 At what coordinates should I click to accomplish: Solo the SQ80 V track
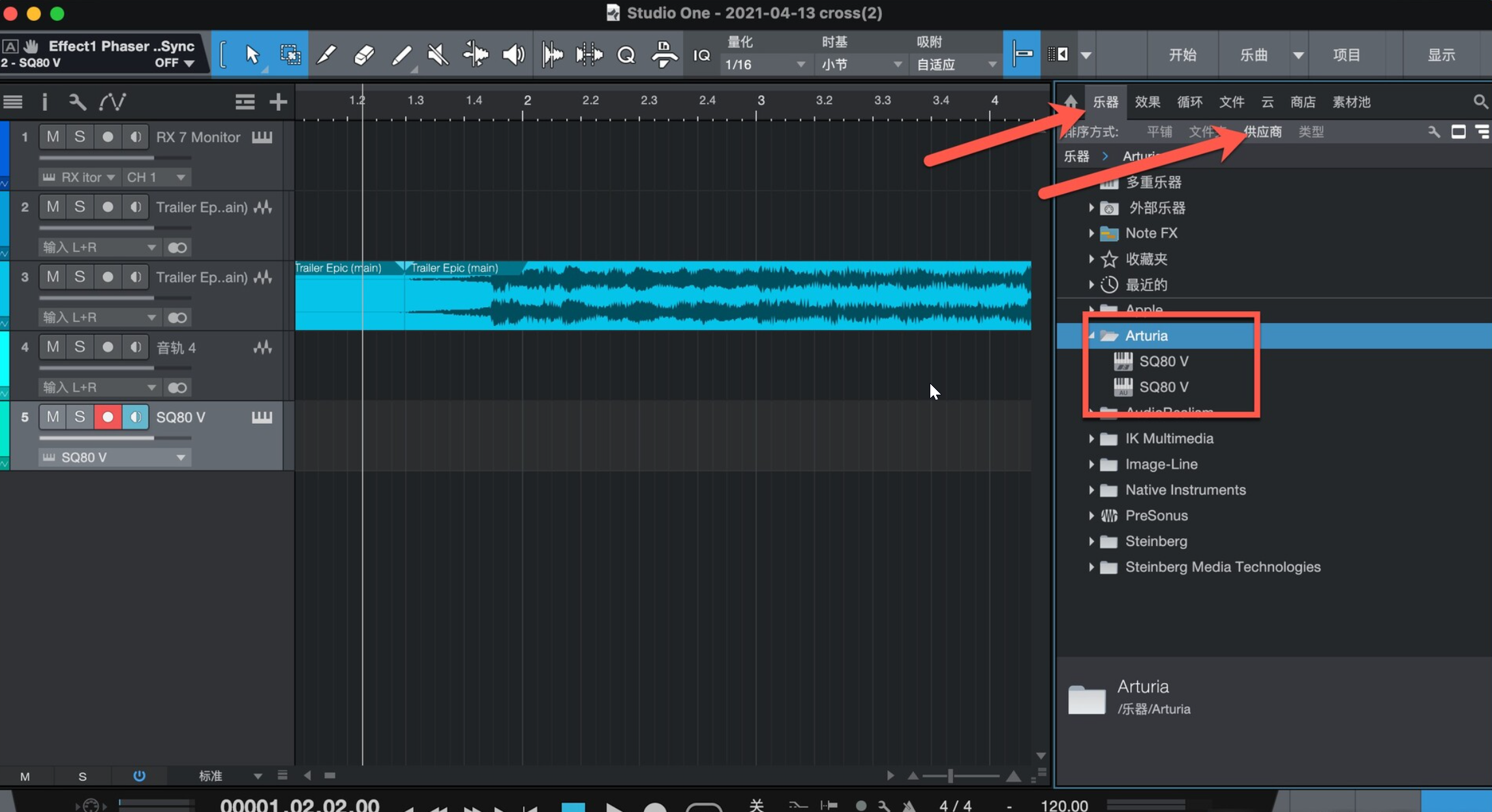point(80,417)
